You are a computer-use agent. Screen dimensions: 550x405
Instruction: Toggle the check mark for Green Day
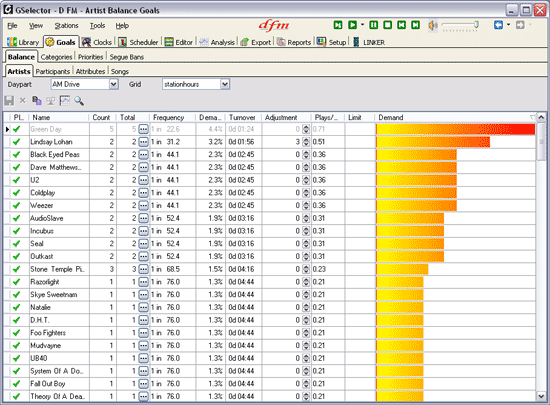tap(16, 129)
